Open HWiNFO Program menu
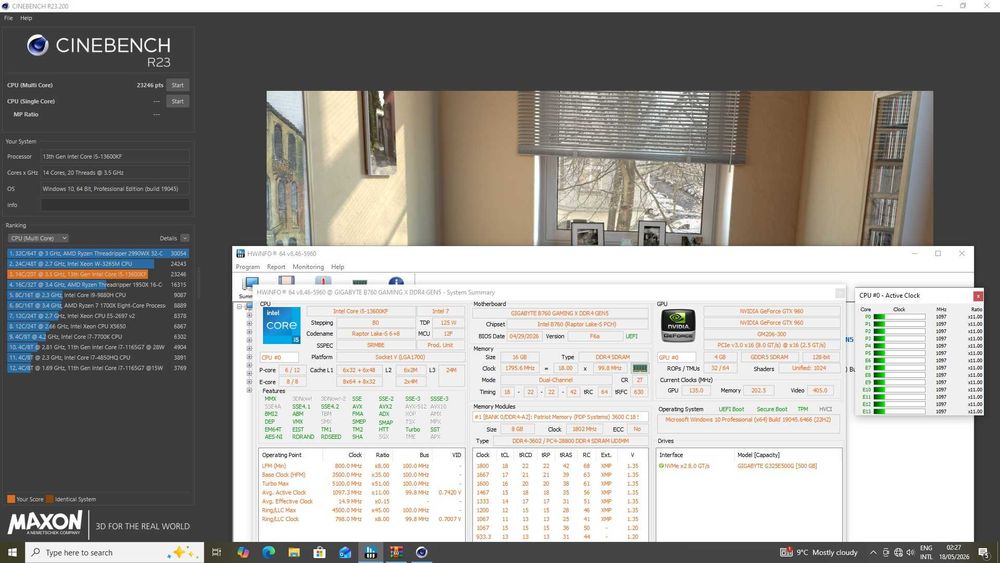 coord(247,267)
